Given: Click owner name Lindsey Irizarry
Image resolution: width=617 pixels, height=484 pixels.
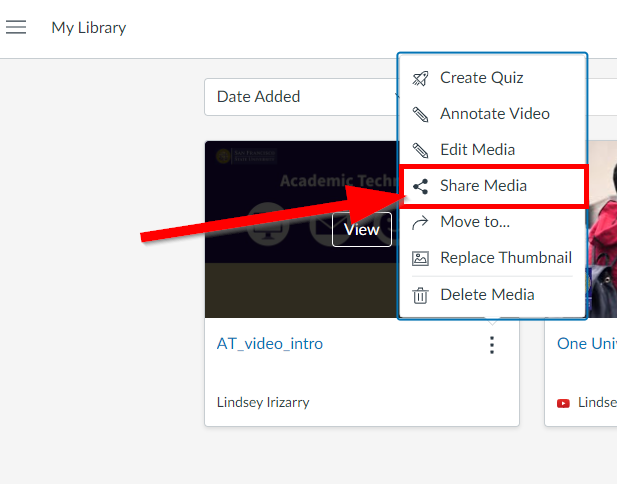Looking at the screenshot, I should pyautogui.click(x=263, y=403).
